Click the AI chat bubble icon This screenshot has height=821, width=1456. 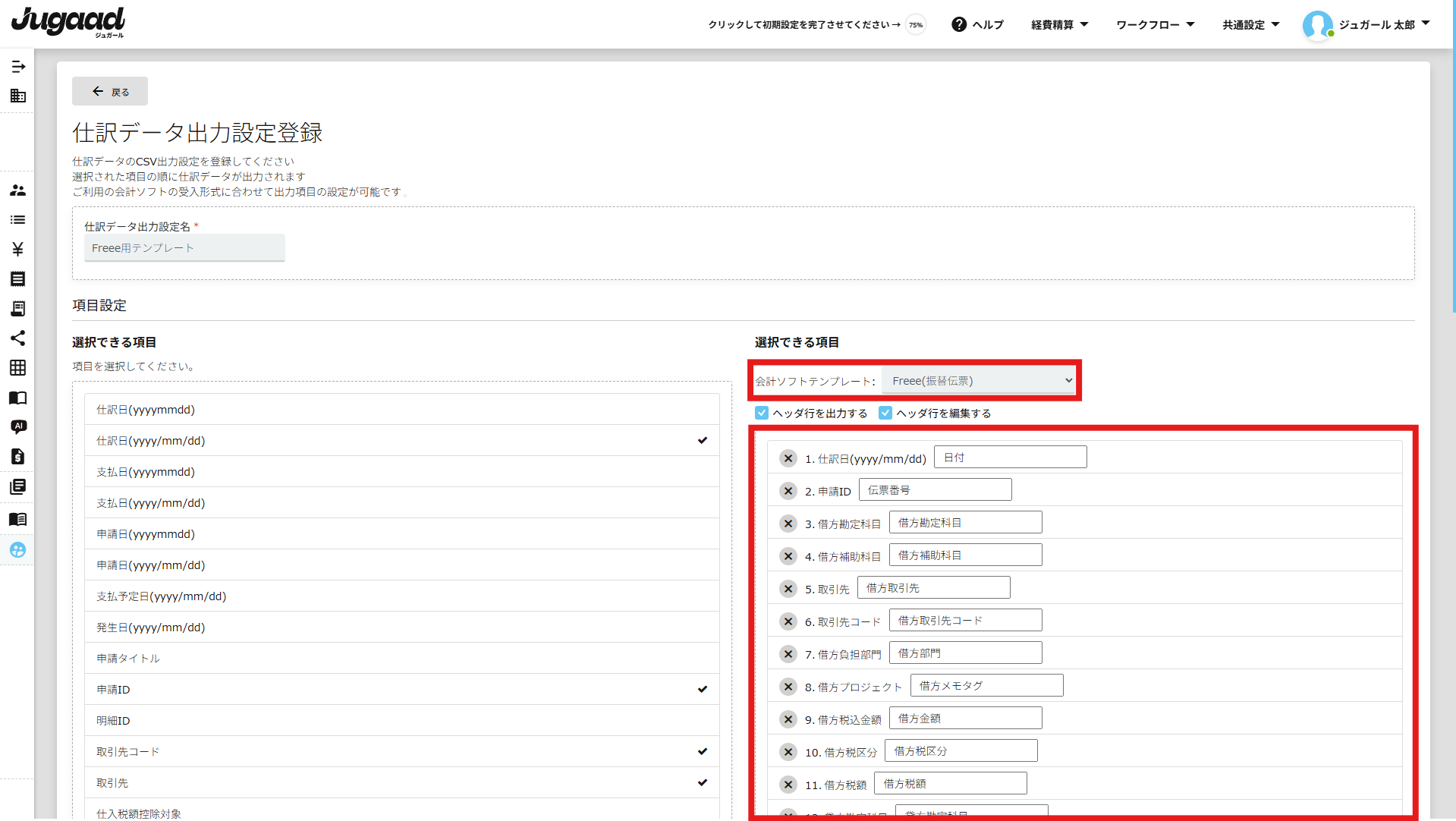(18, 427)
